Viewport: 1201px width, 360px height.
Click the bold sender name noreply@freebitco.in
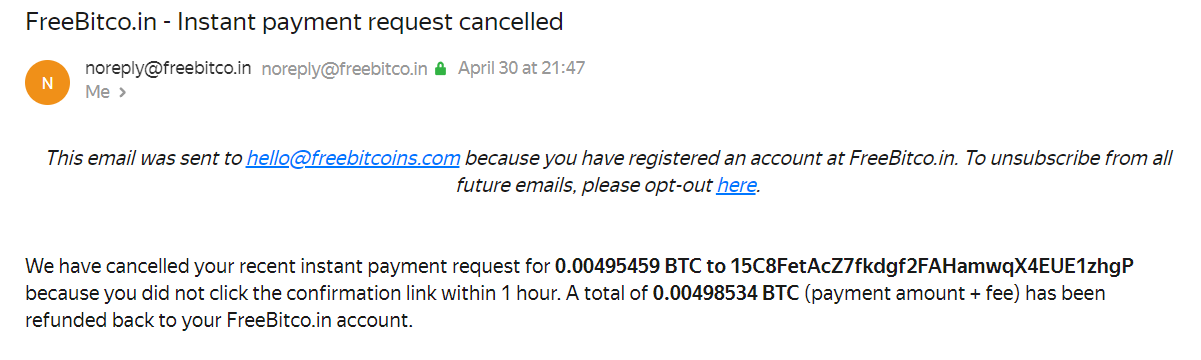pos(168,69)
